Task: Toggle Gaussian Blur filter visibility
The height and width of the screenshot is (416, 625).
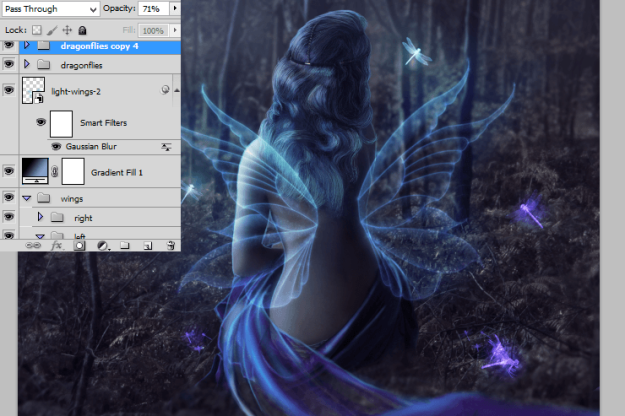Action: [56, 147]
